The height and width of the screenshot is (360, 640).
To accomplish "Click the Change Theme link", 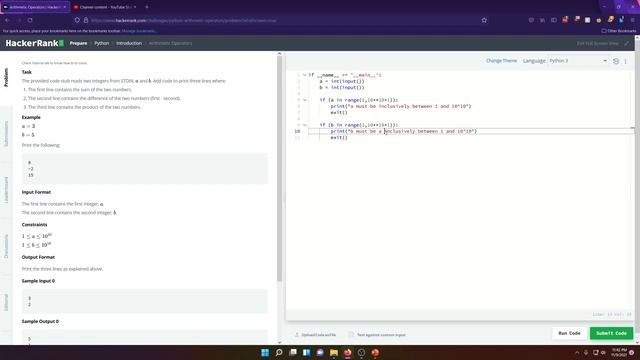I will tap(501, 61).
